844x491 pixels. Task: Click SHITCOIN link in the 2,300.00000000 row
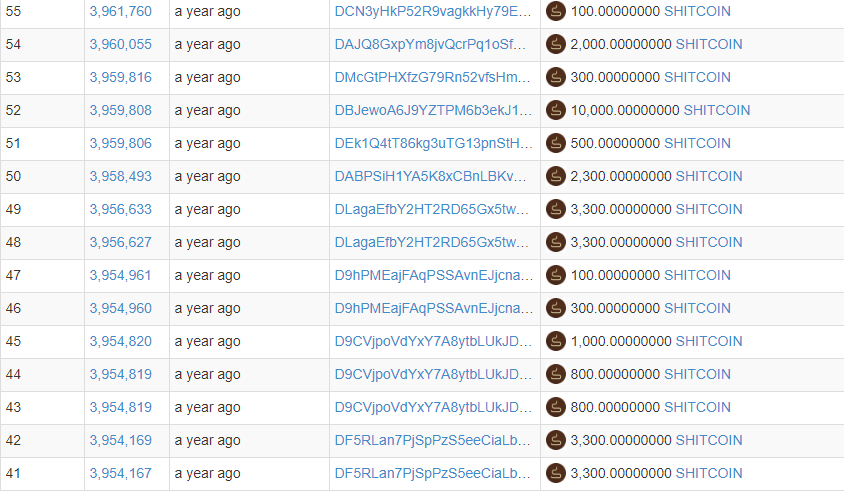coord(709,177)
